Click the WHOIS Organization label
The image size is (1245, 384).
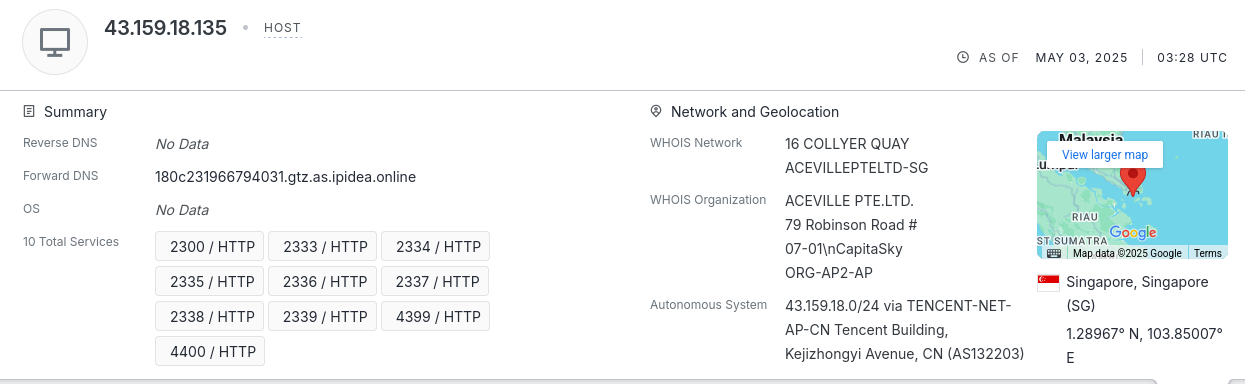[708, 200]
